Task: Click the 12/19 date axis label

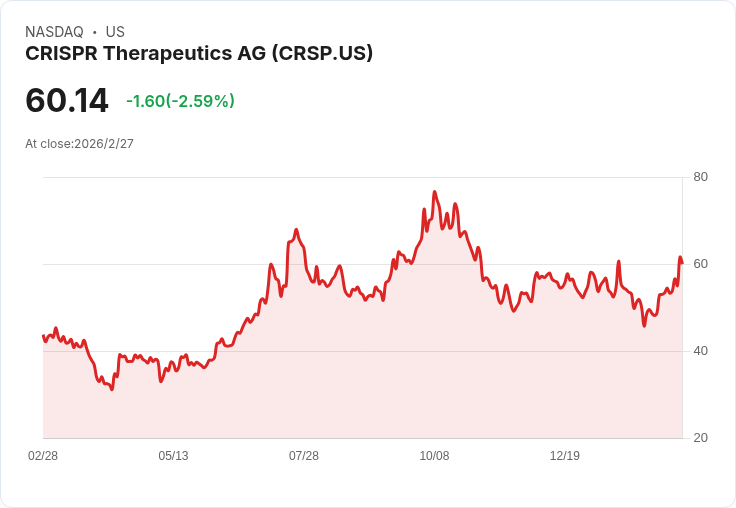Action: tap(565, 455)
